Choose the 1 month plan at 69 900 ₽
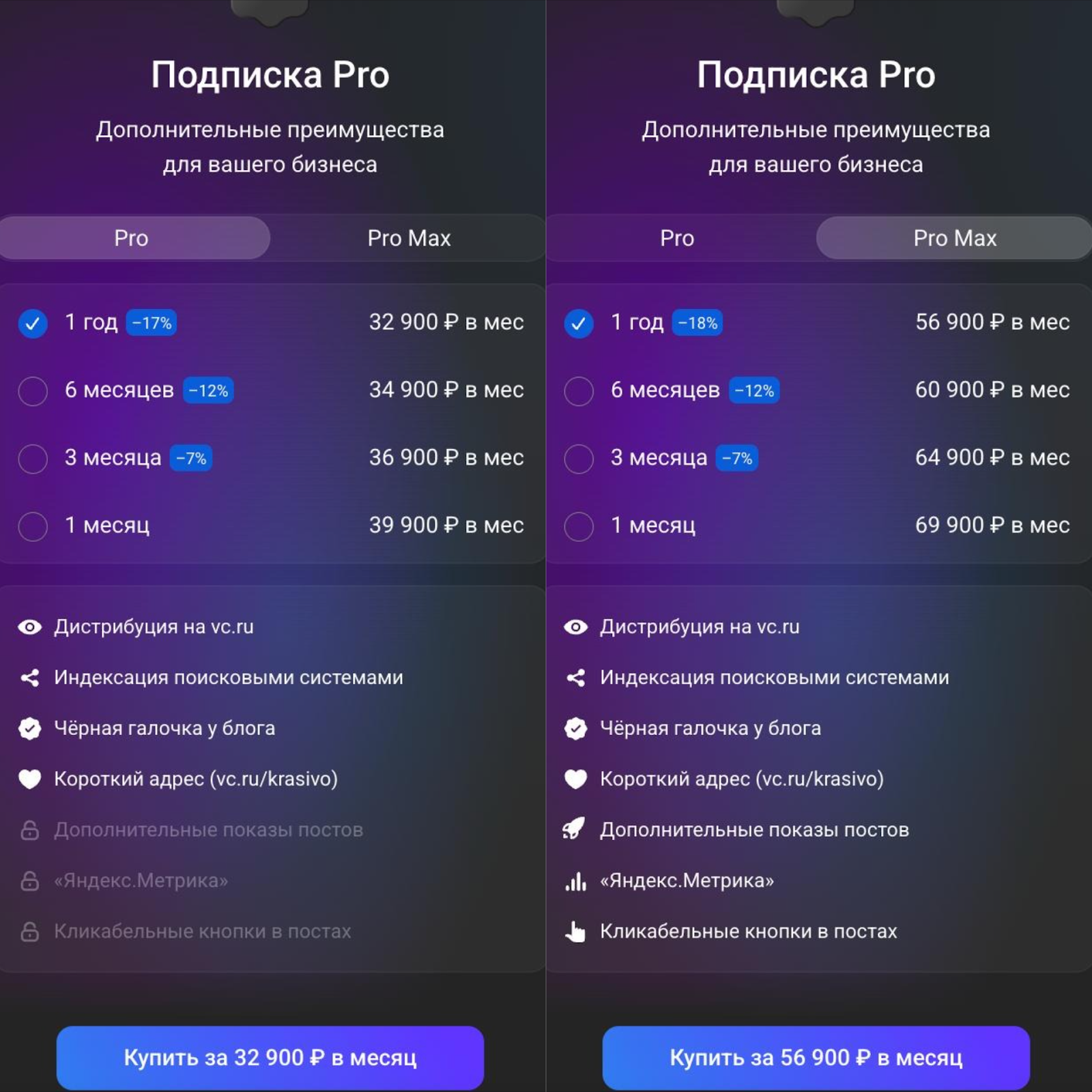1092x1092 pixels. pos(579,526)
